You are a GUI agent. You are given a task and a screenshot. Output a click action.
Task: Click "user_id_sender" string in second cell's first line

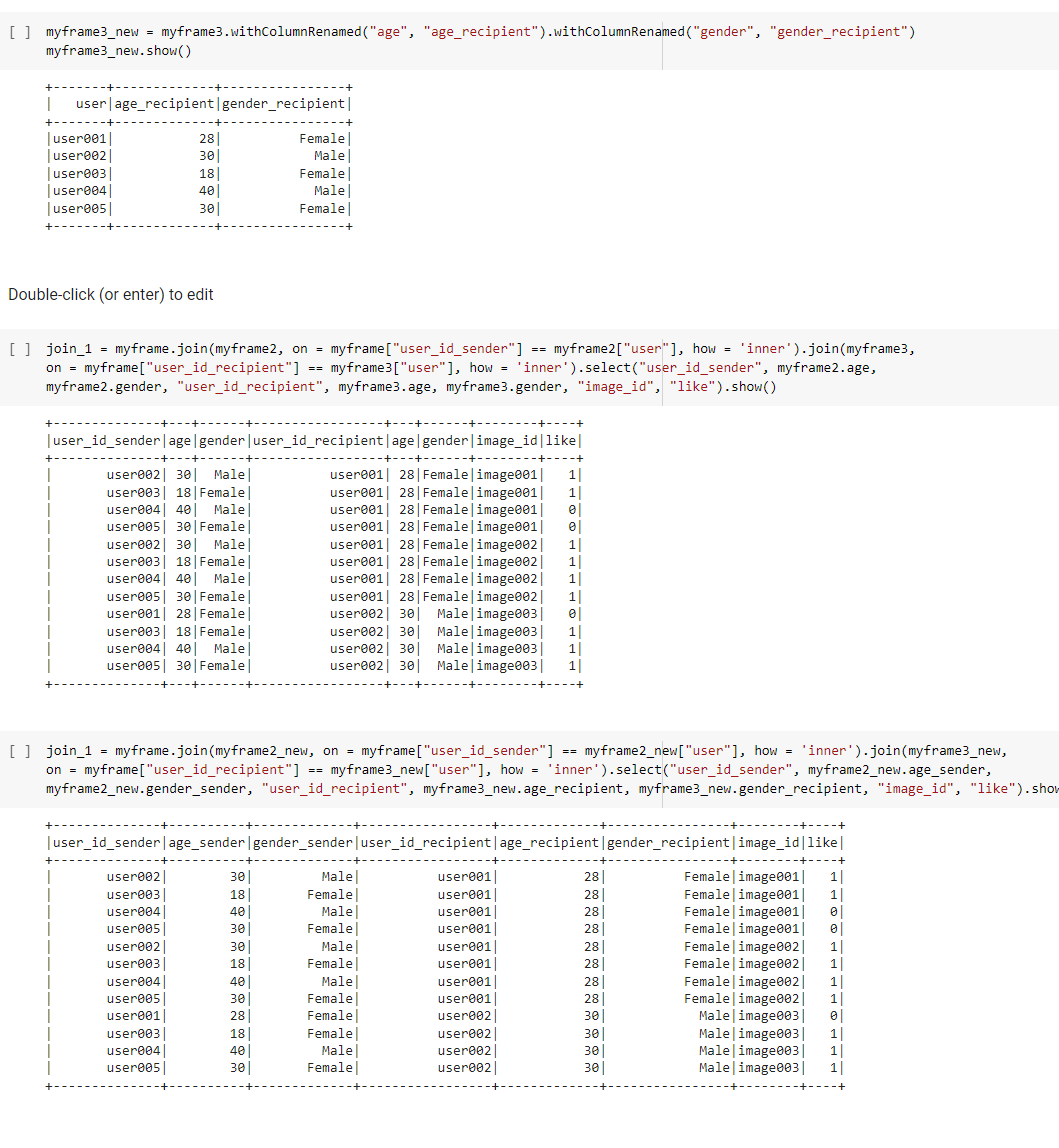(458, 348)
